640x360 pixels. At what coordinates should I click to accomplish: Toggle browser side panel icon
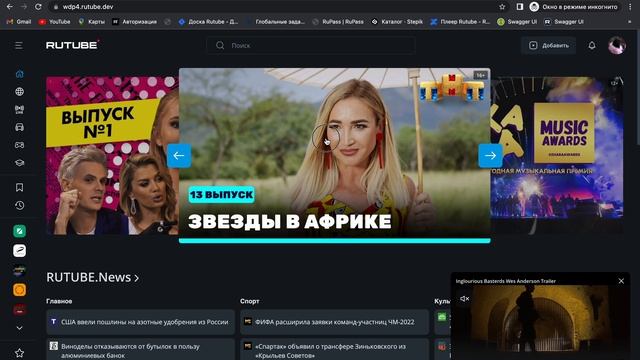[x=520, y=7]
